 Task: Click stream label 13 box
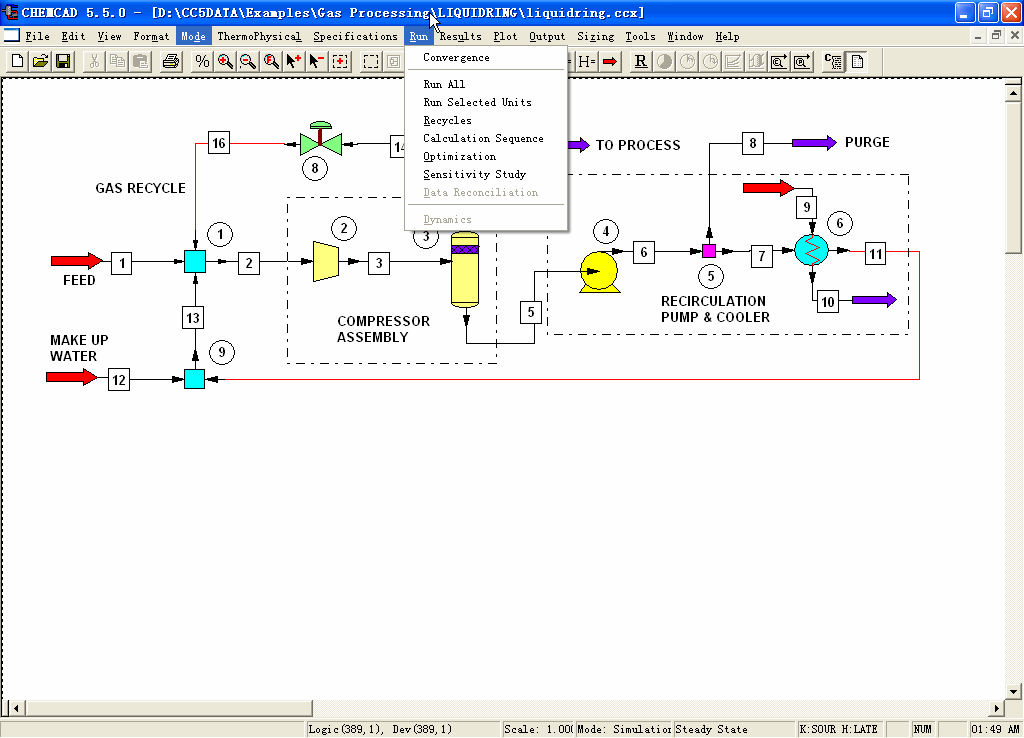[193, 318]
